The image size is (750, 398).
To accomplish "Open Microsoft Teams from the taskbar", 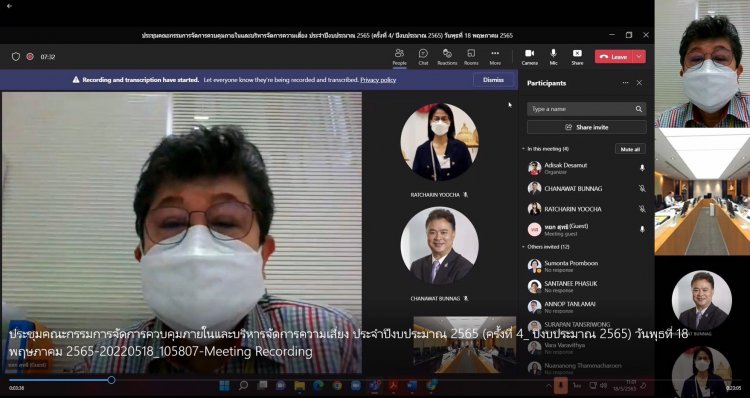I will (375, 386).
